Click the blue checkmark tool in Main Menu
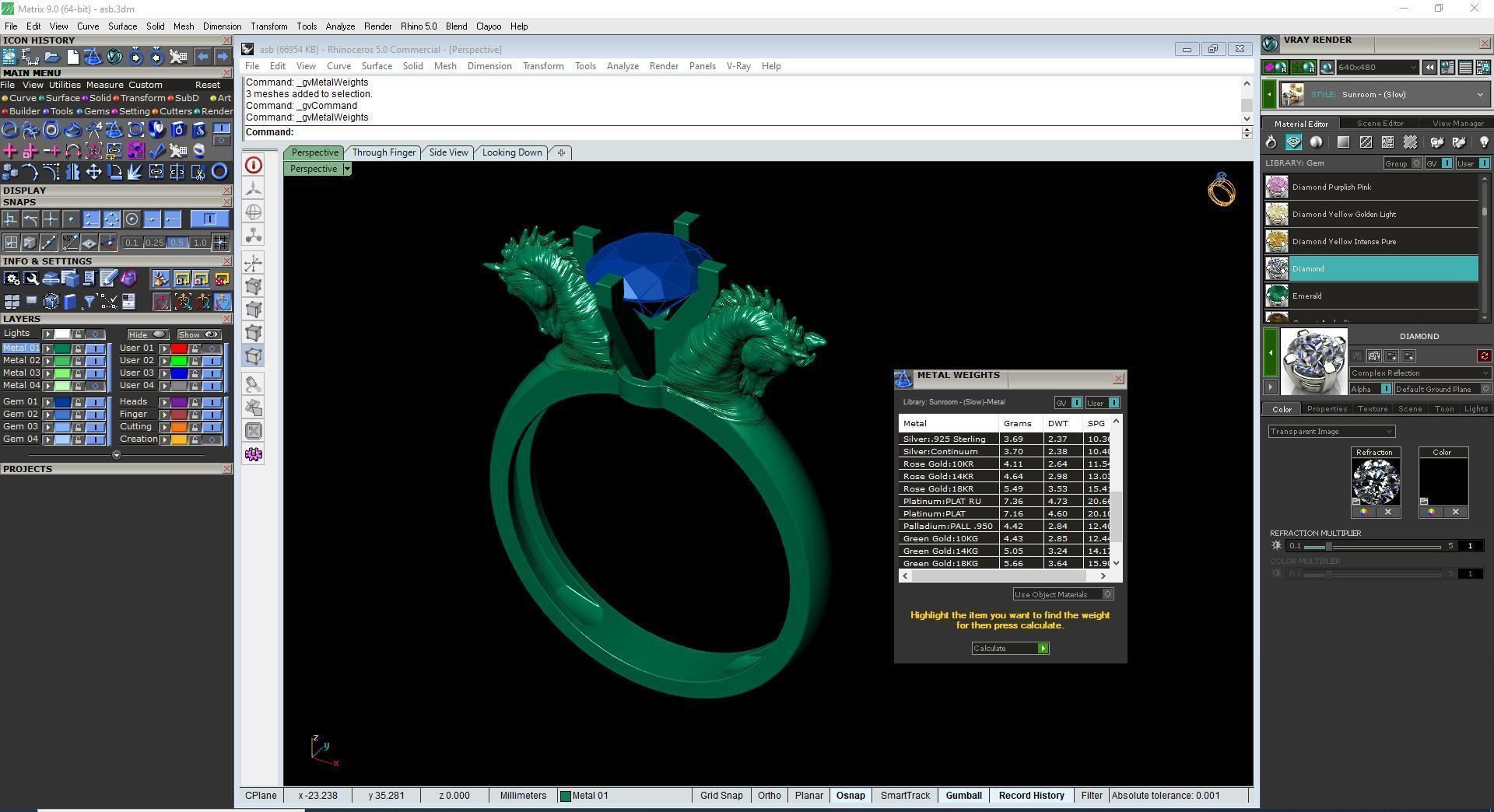The height and width of the screenshot is (812, 1494). [x=157, y=150]
